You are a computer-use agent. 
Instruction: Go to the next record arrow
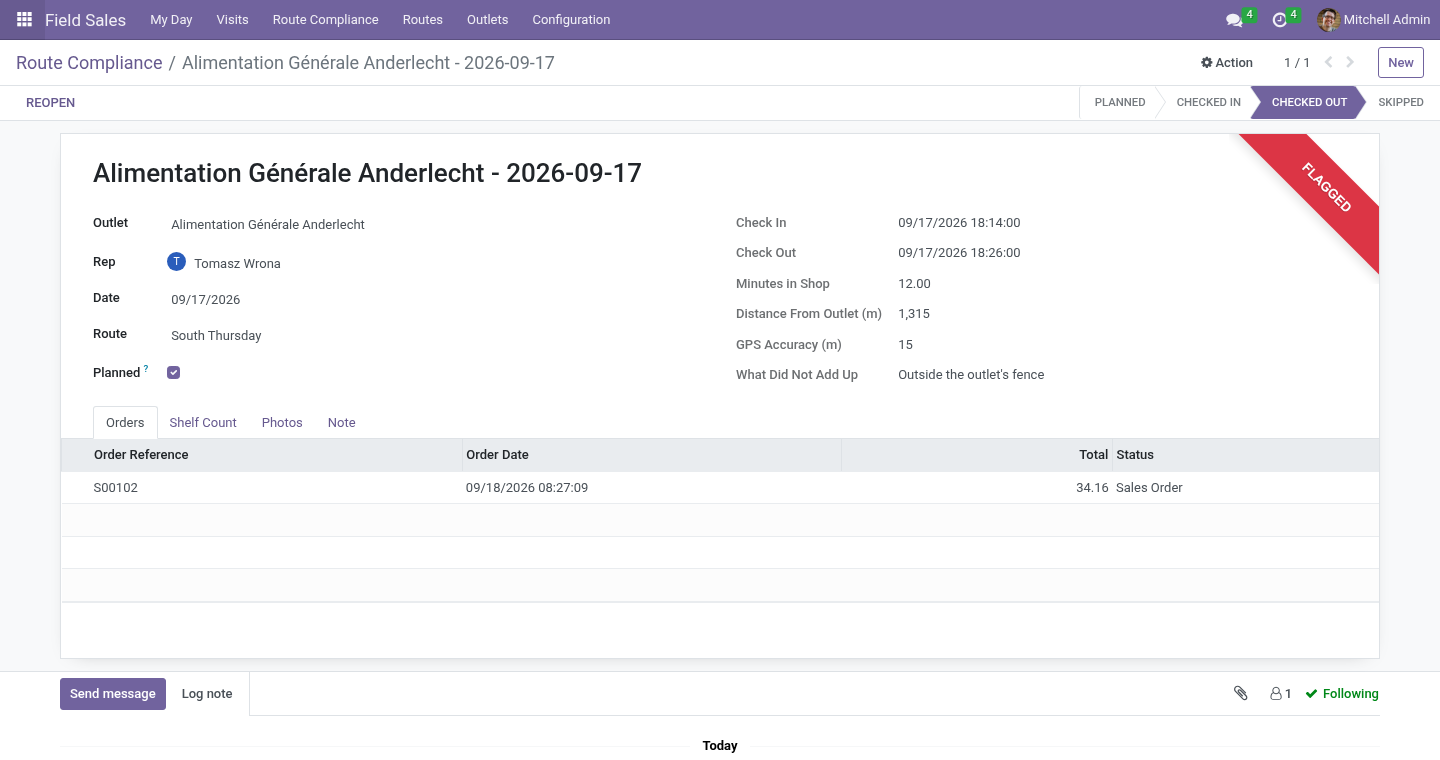pos(1350,62)
